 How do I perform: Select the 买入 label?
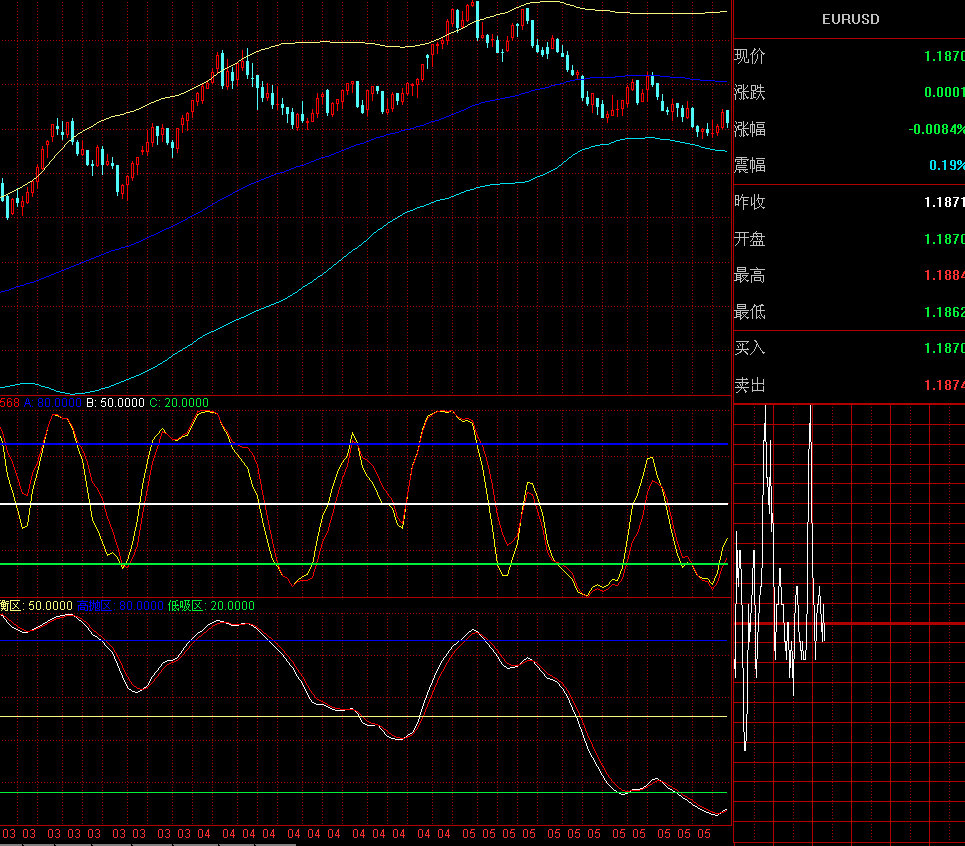pos(750,348)
